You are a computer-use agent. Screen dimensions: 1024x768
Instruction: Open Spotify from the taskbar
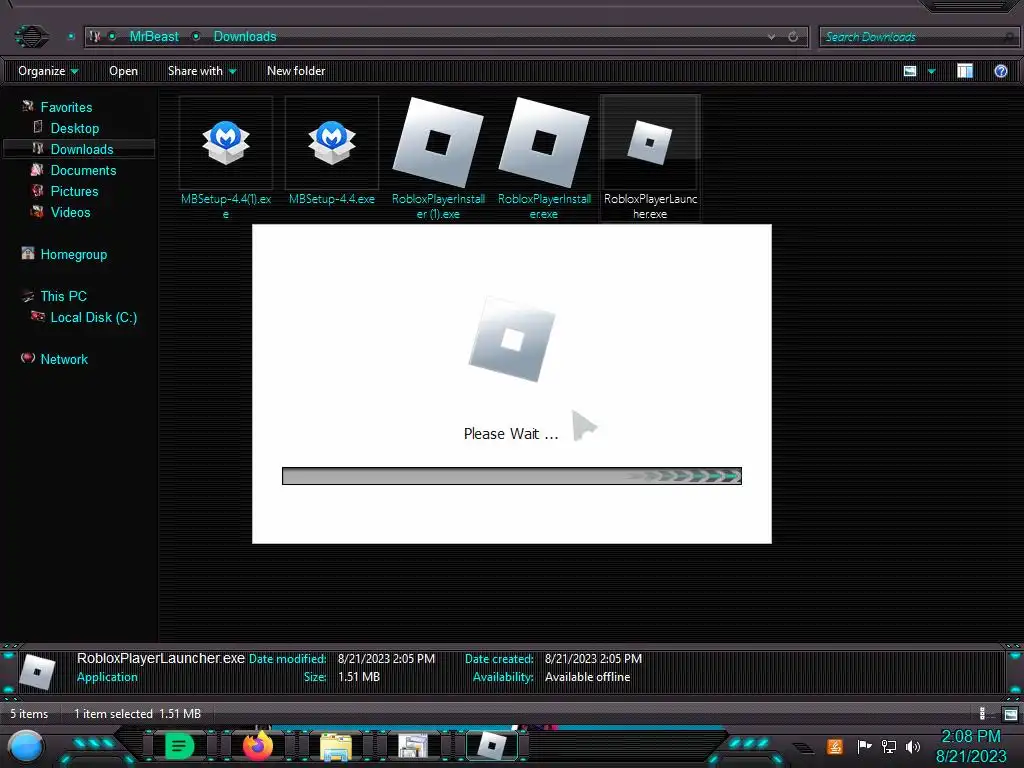pos(179,746)
